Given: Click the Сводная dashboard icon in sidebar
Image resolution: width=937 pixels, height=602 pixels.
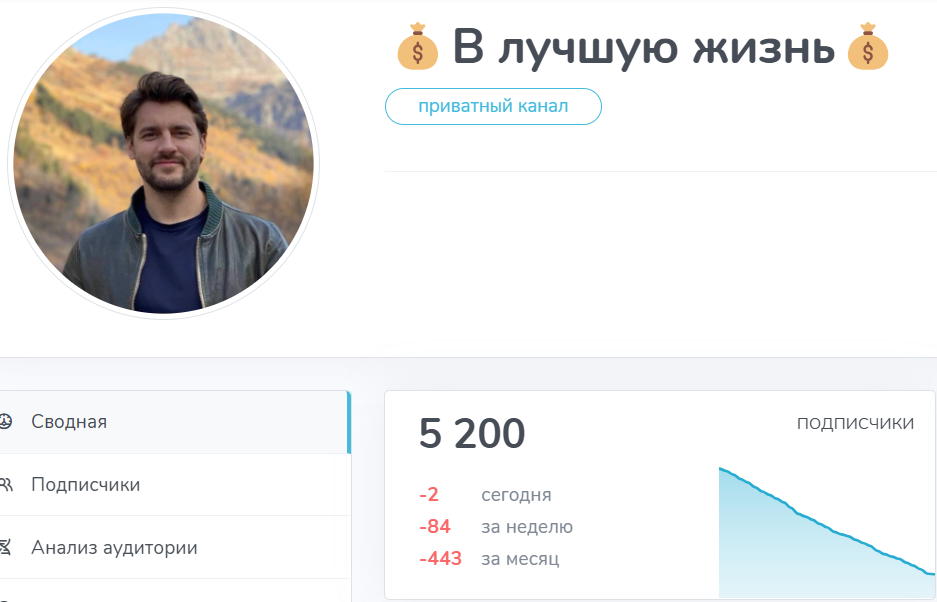Looking at the screenshot, I should [x=5, y=422].
